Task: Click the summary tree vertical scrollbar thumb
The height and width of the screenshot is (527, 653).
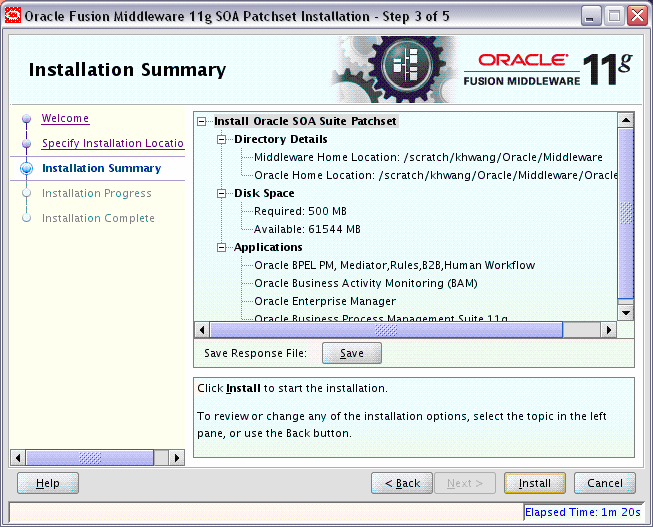Action: (626, 213)
